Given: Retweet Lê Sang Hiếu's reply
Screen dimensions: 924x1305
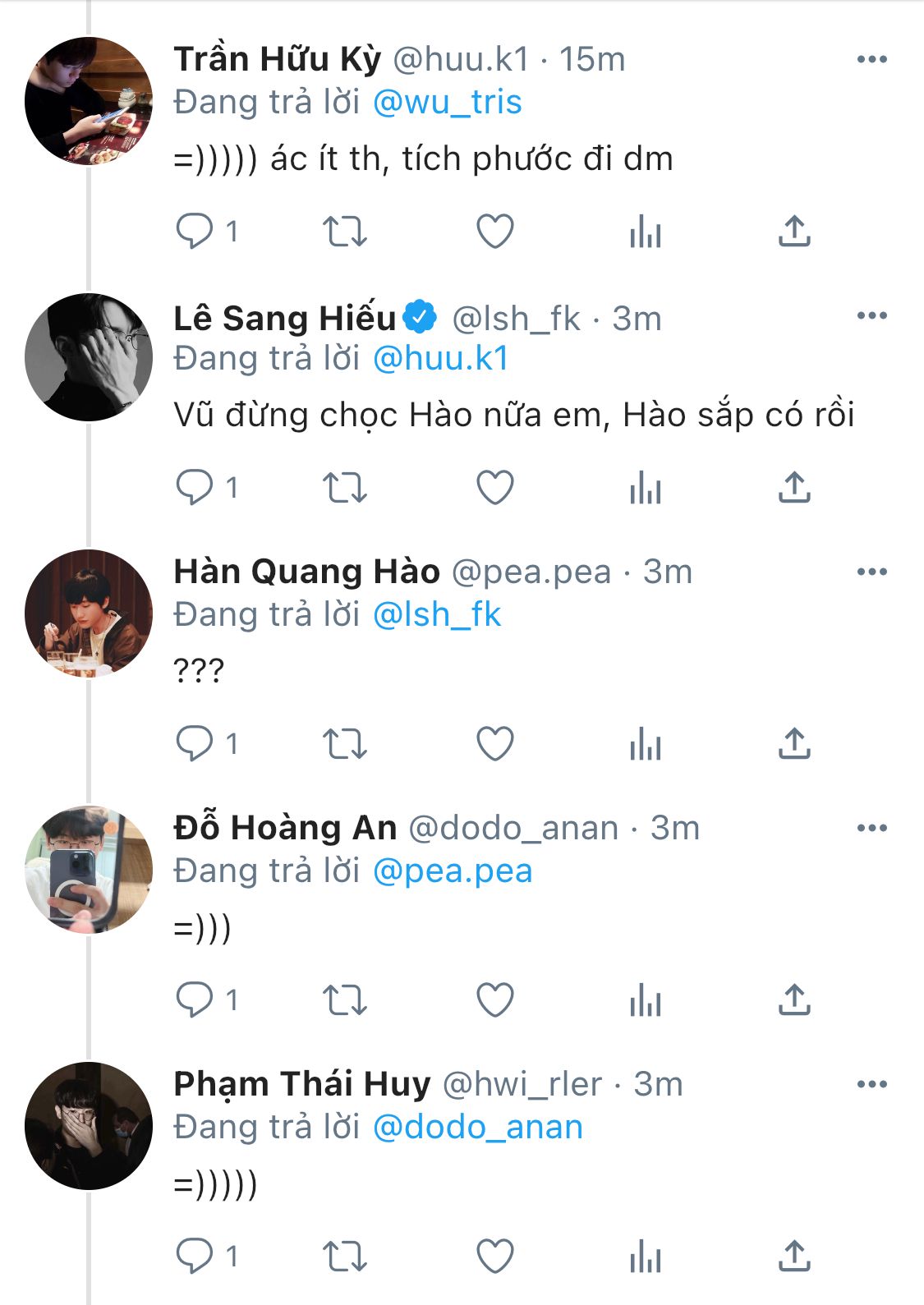Looking at the screenshot, I should 344,488.
